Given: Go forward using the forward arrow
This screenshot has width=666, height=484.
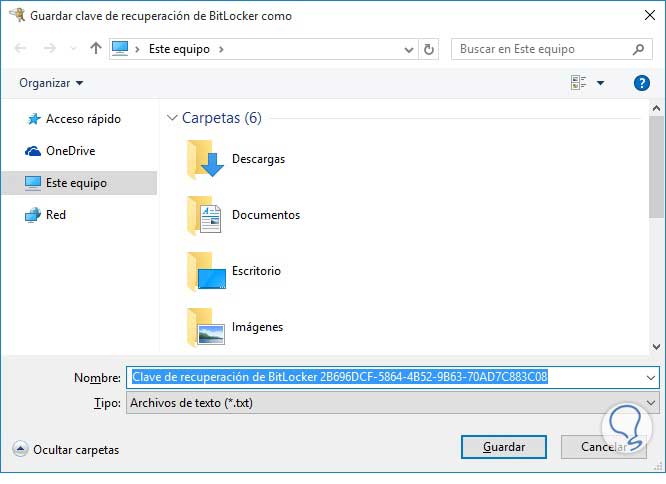Looking at the screenshot, I should pyautogui.click(x=50, y=48).
